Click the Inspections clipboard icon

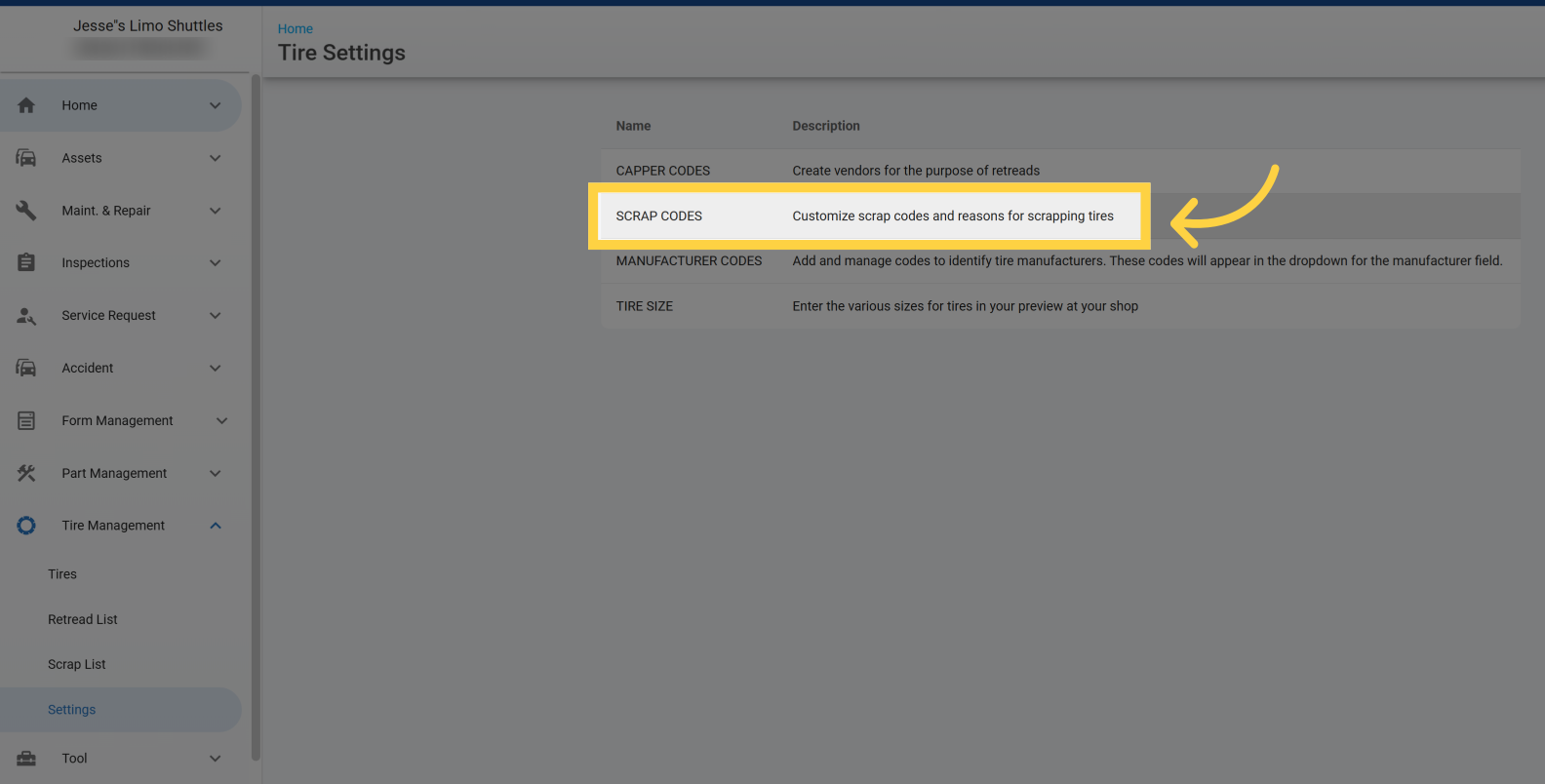pos(26,263)
